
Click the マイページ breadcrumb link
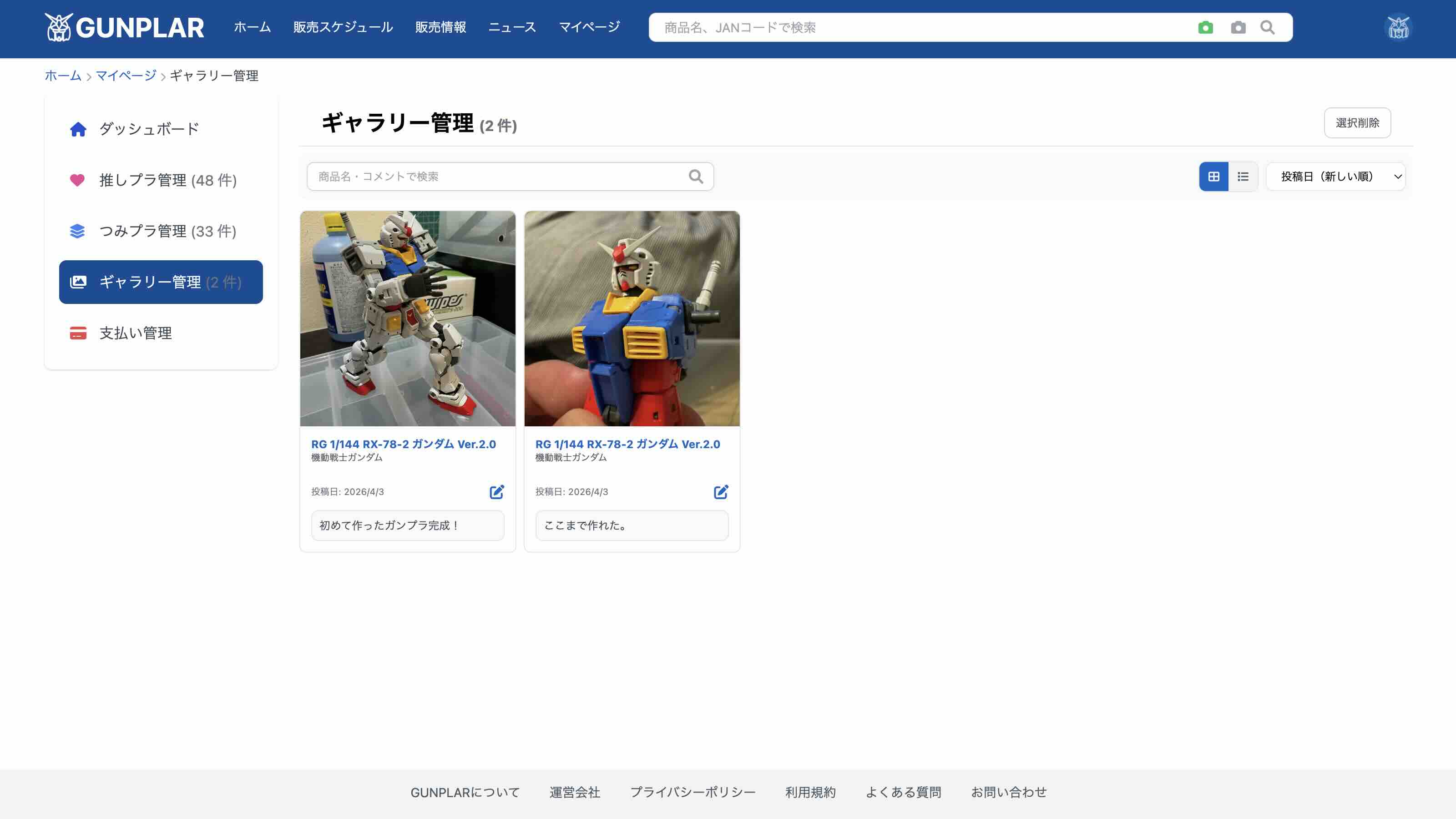[126, 76]
